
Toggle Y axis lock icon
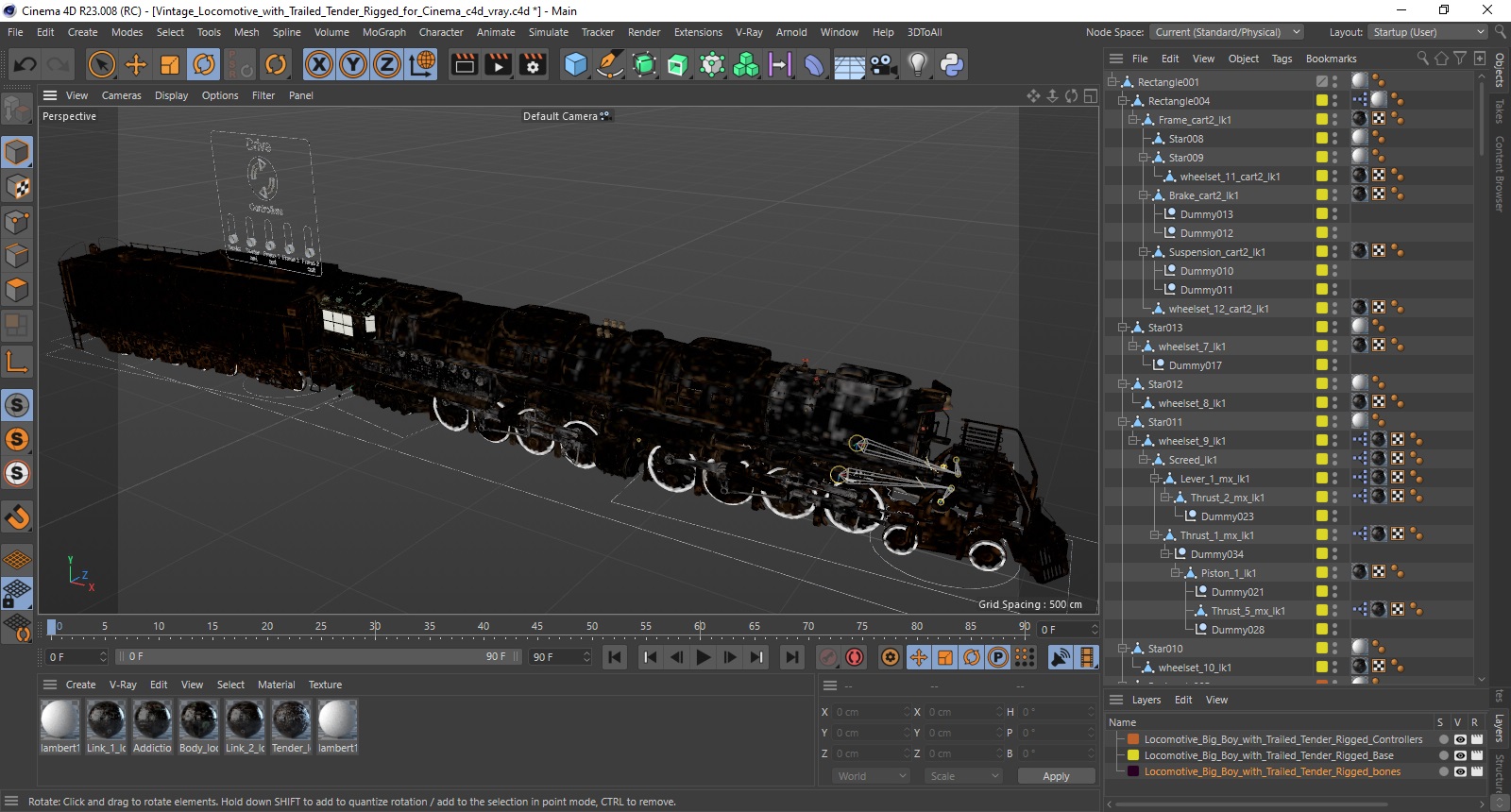pos(353,64)
